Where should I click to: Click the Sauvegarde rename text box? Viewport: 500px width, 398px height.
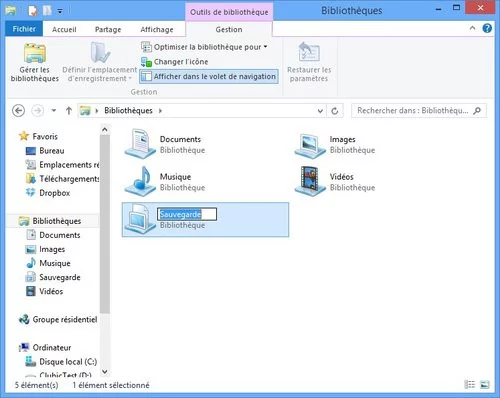[x=187, y=214]
